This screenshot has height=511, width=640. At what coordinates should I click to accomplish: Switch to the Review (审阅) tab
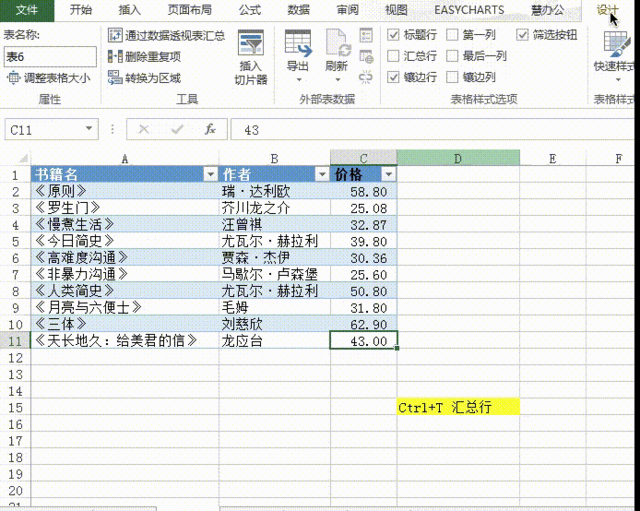[347, 10]
